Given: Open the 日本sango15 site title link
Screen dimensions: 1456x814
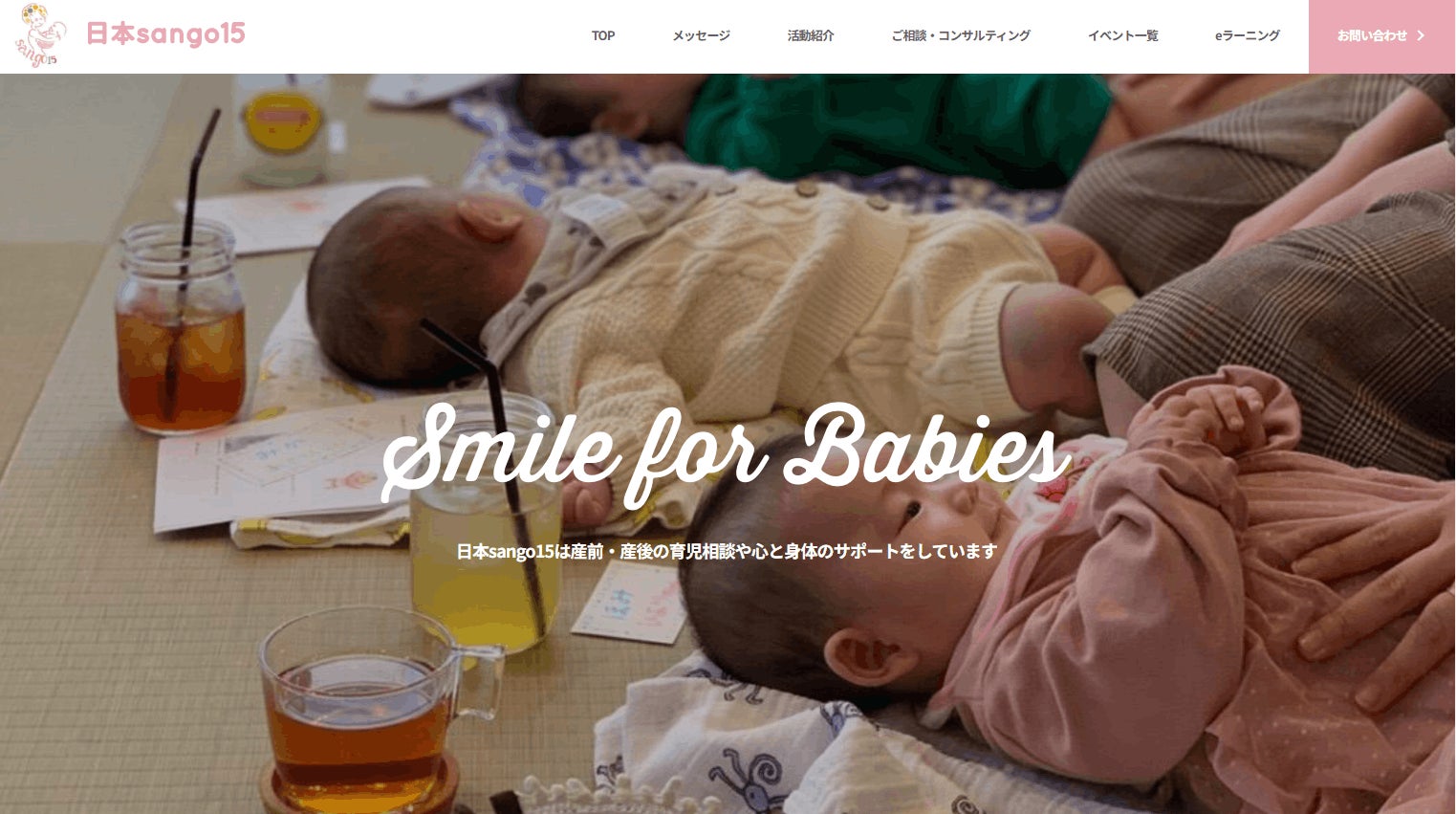Looking at the screenshot, I should pos(165,34).
